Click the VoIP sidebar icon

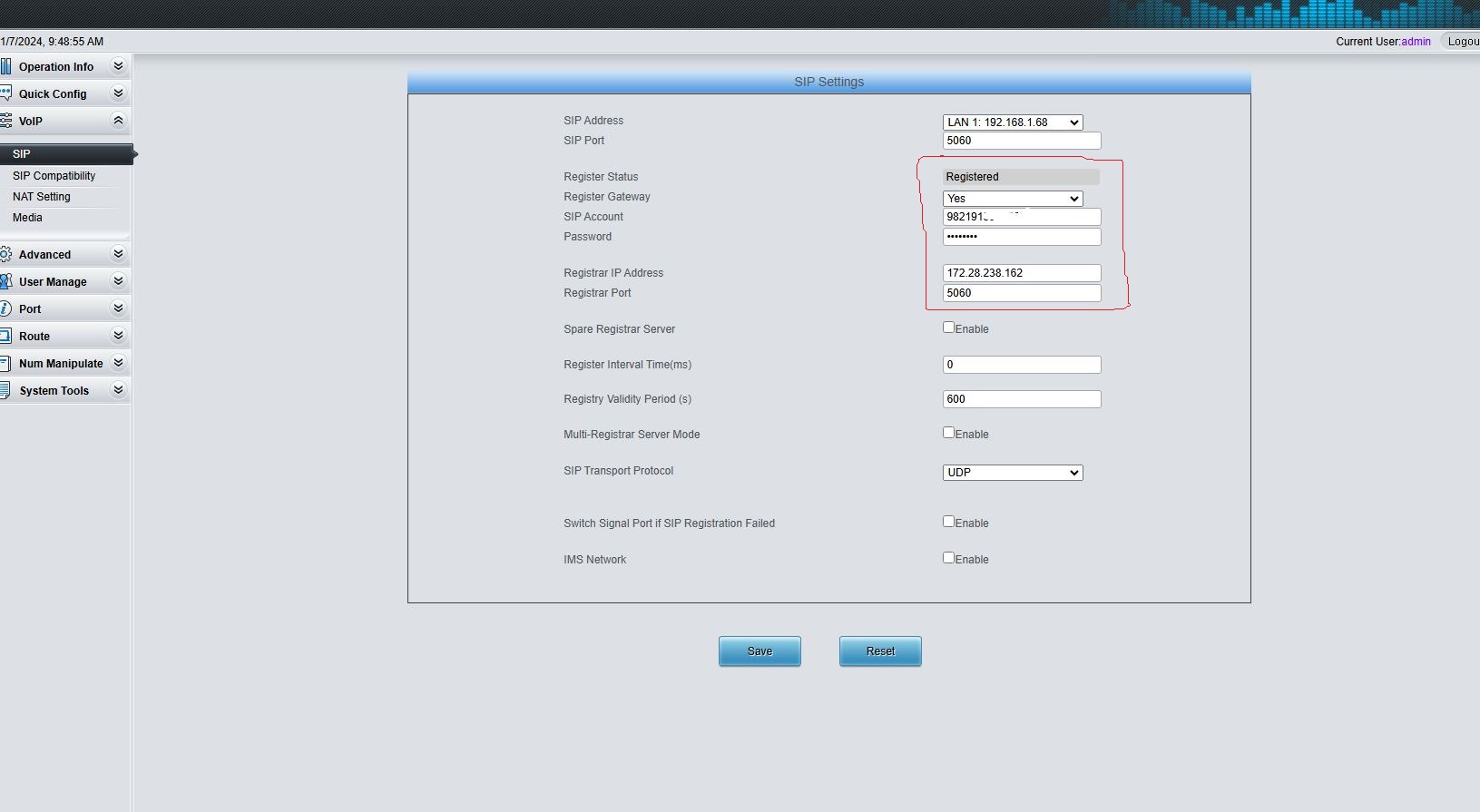coord(5,121)
